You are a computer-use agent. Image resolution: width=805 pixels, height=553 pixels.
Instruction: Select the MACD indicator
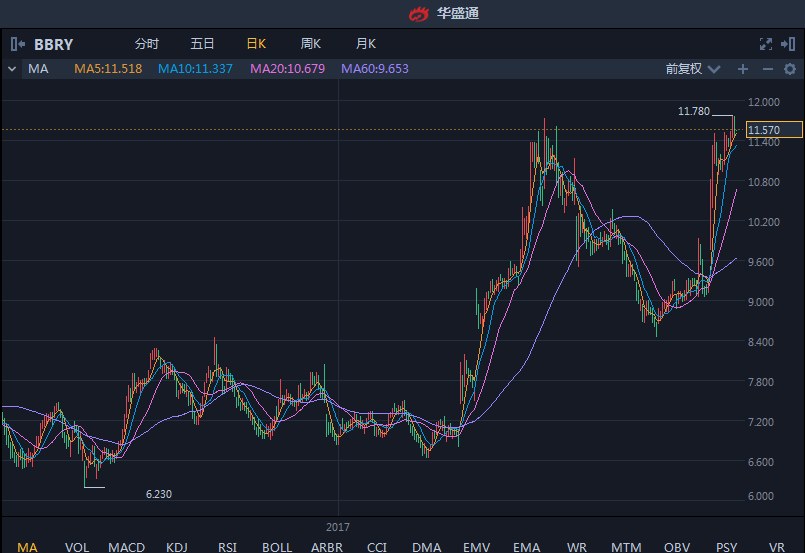(x=126, y=546)
